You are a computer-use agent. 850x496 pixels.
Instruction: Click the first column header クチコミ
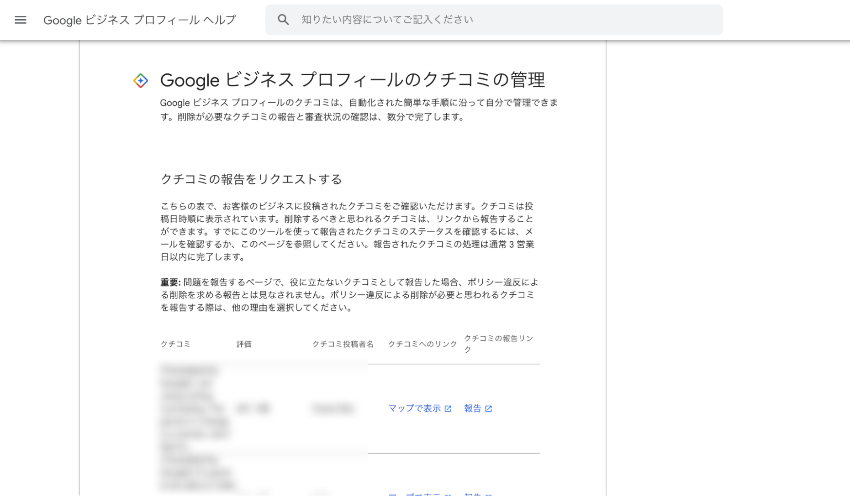(175, 344)
